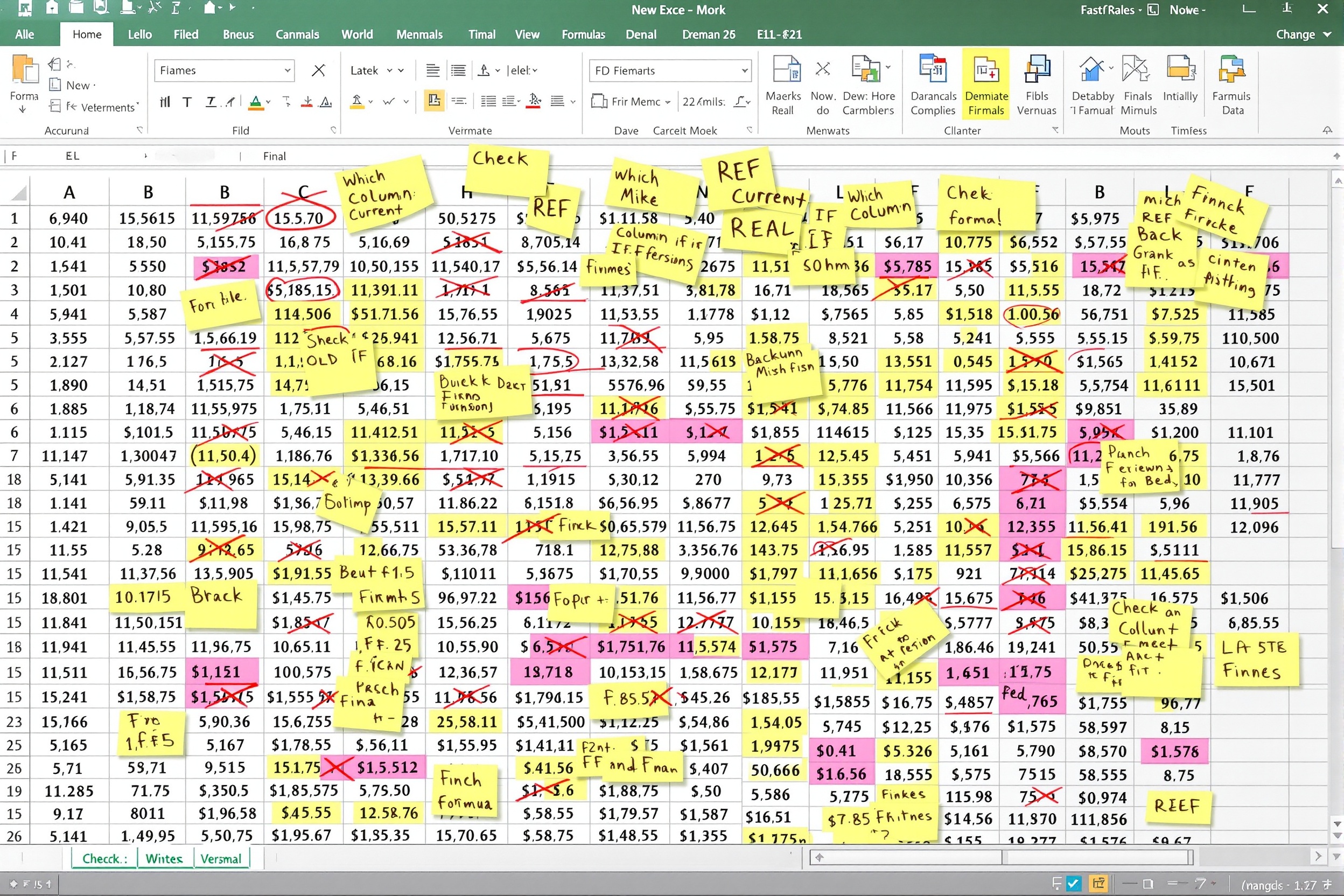Viewport: 1344px width, 896px height.
Task: Toggle the highlighted wrap-text option in Veirmate group
Action: pos(433,101)
